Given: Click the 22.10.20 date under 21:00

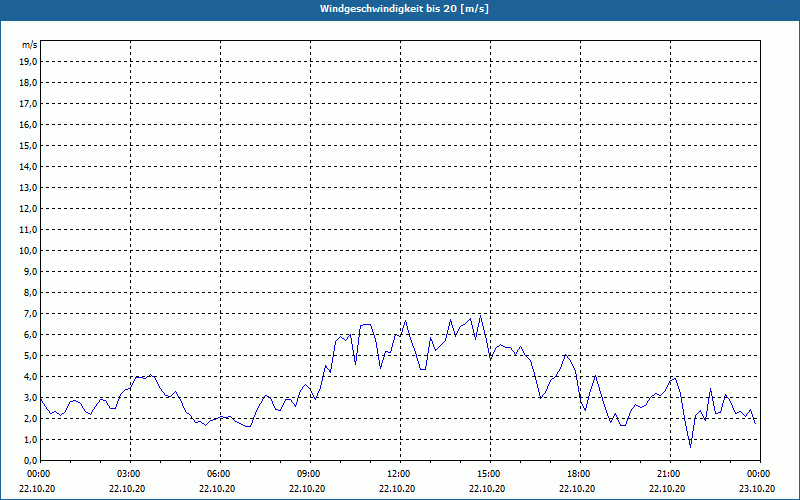Looking at the screenshot, I should [667, 489].
